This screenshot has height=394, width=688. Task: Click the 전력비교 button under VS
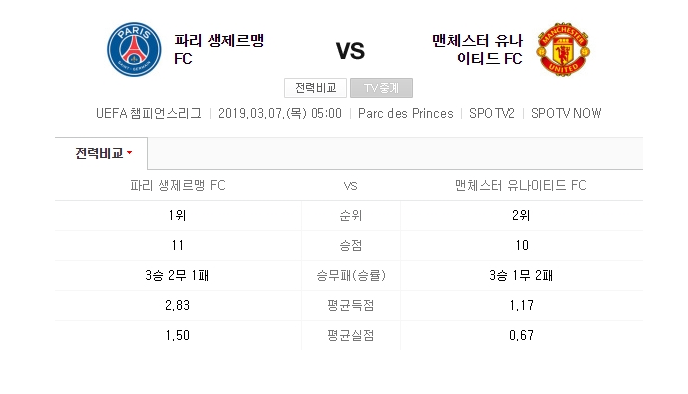point(315,88)
